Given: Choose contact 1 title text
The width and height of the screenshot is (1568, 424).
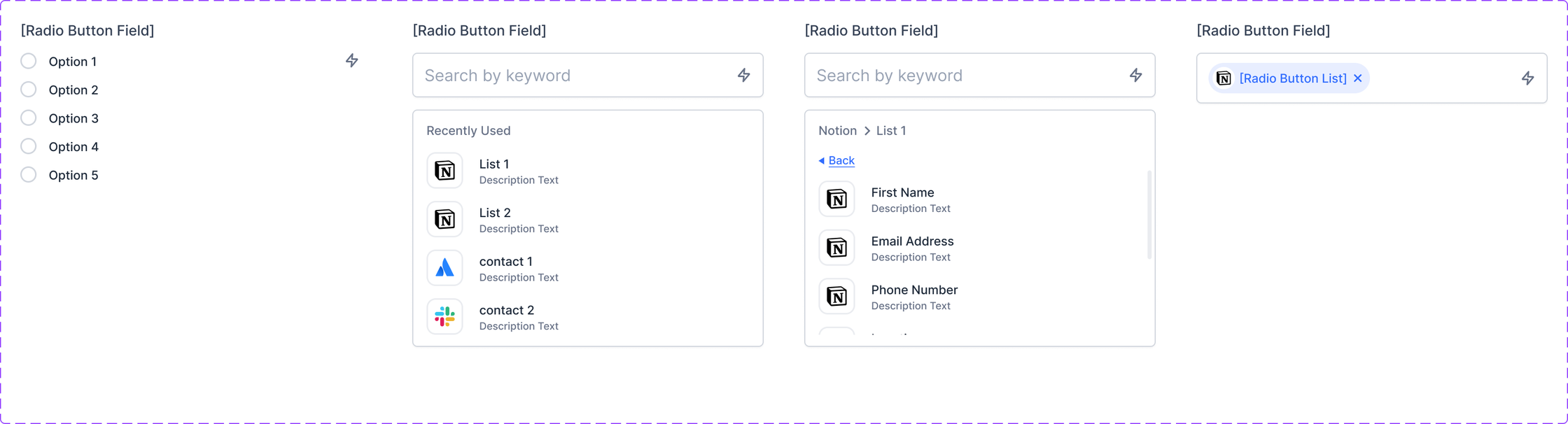Looking at the screenshot, I should [x=506, y=261].
